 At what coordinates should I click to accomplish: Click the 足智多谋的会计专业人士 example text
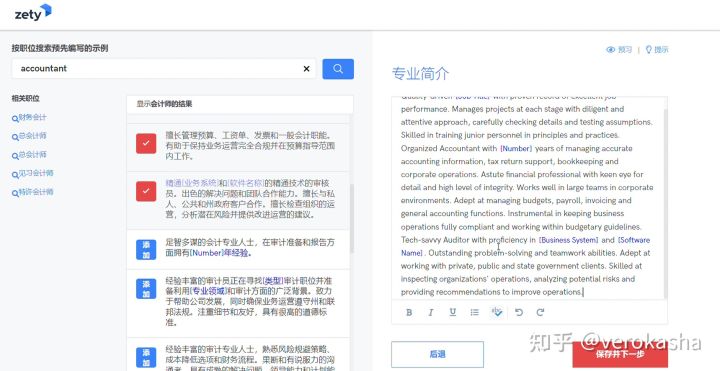(x=250, y=247)
